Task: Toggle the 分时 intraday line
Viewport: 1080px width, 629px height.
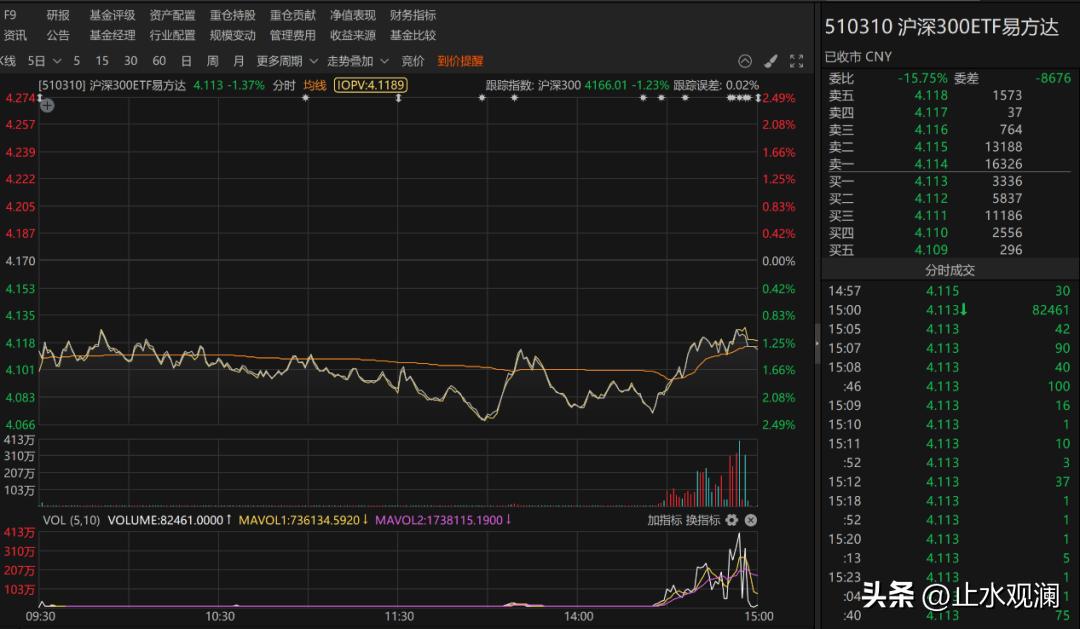Action: pos(284,85)
